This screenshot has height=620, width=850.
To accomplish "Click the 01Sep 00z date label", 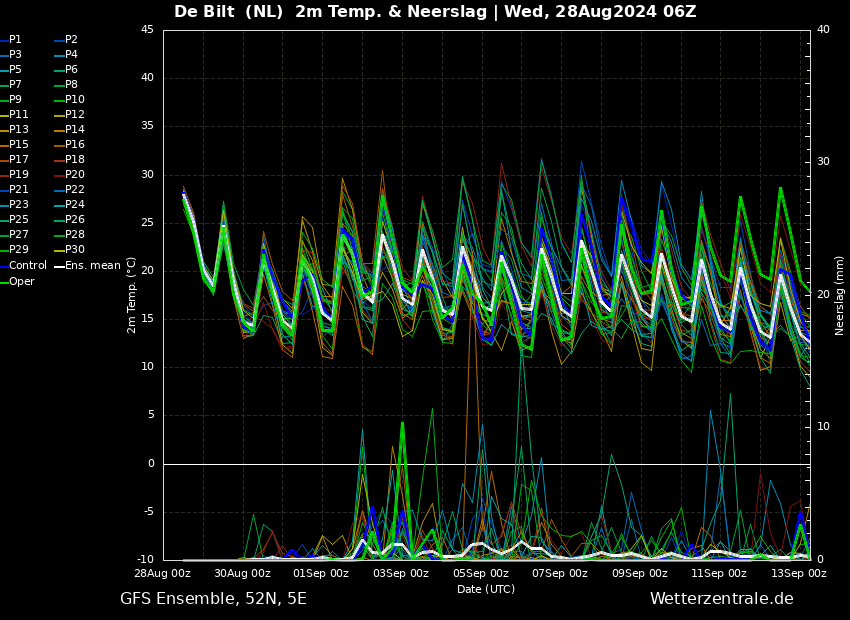I will 322,573.
